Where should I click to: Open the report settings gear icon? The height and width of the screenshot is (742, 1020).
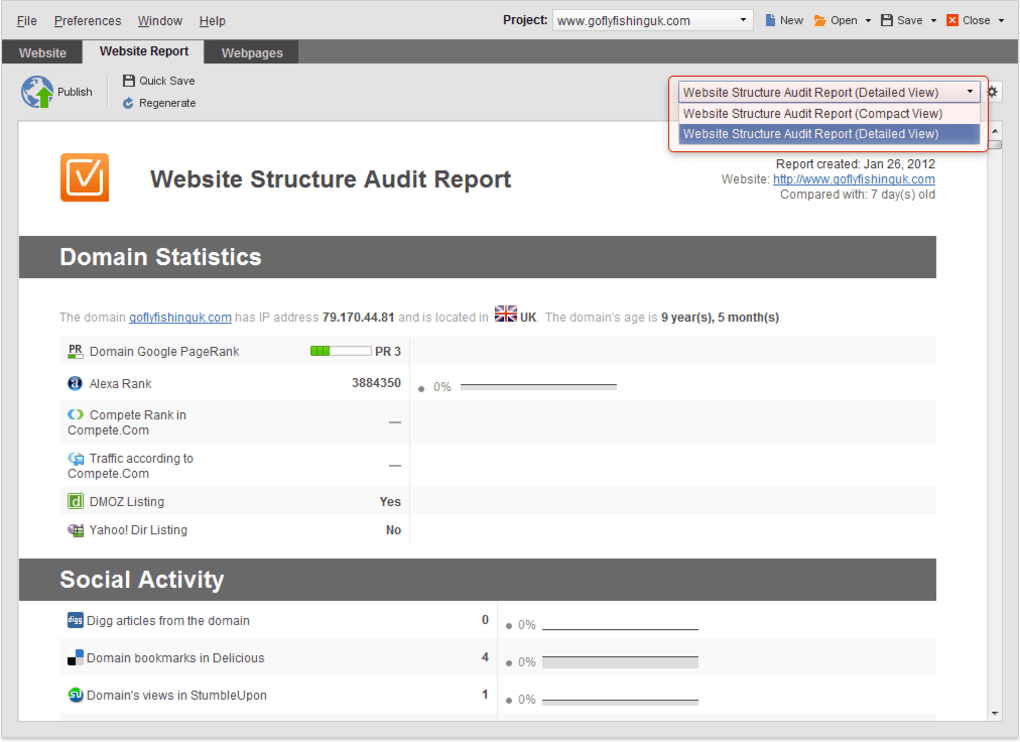pos(991,91)
